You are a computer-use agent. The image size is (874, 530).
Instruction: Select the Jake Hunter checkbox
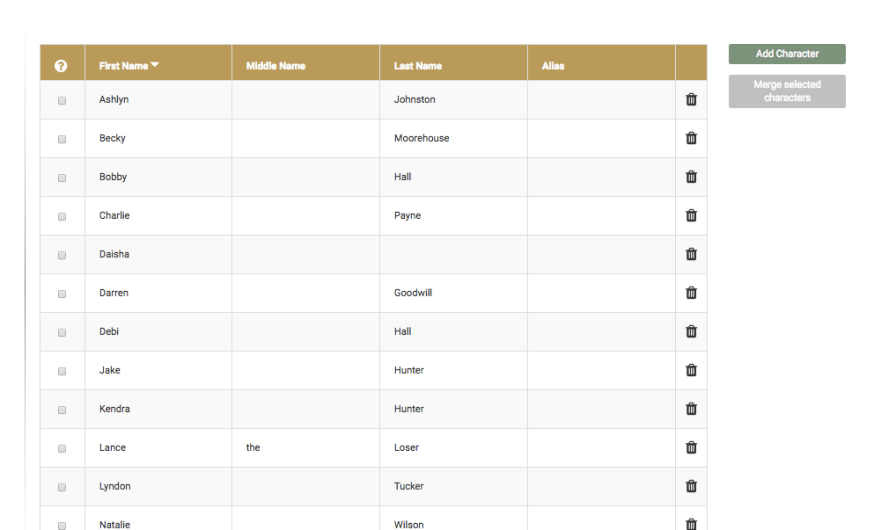tap(62, 371)
